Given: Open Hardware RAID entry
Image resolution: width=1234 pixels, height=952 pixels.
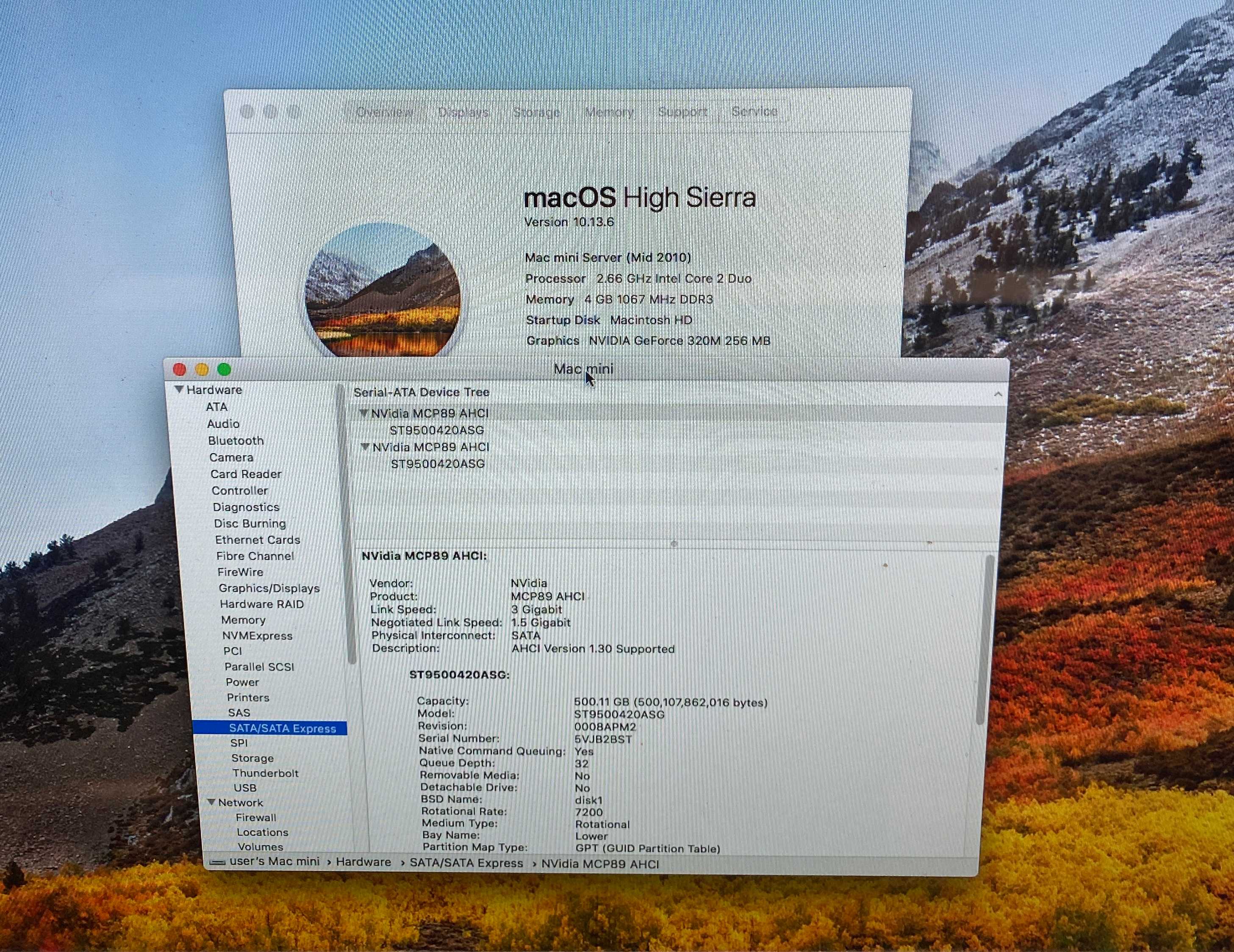Looking at the screenshot, I should (262, 604).
